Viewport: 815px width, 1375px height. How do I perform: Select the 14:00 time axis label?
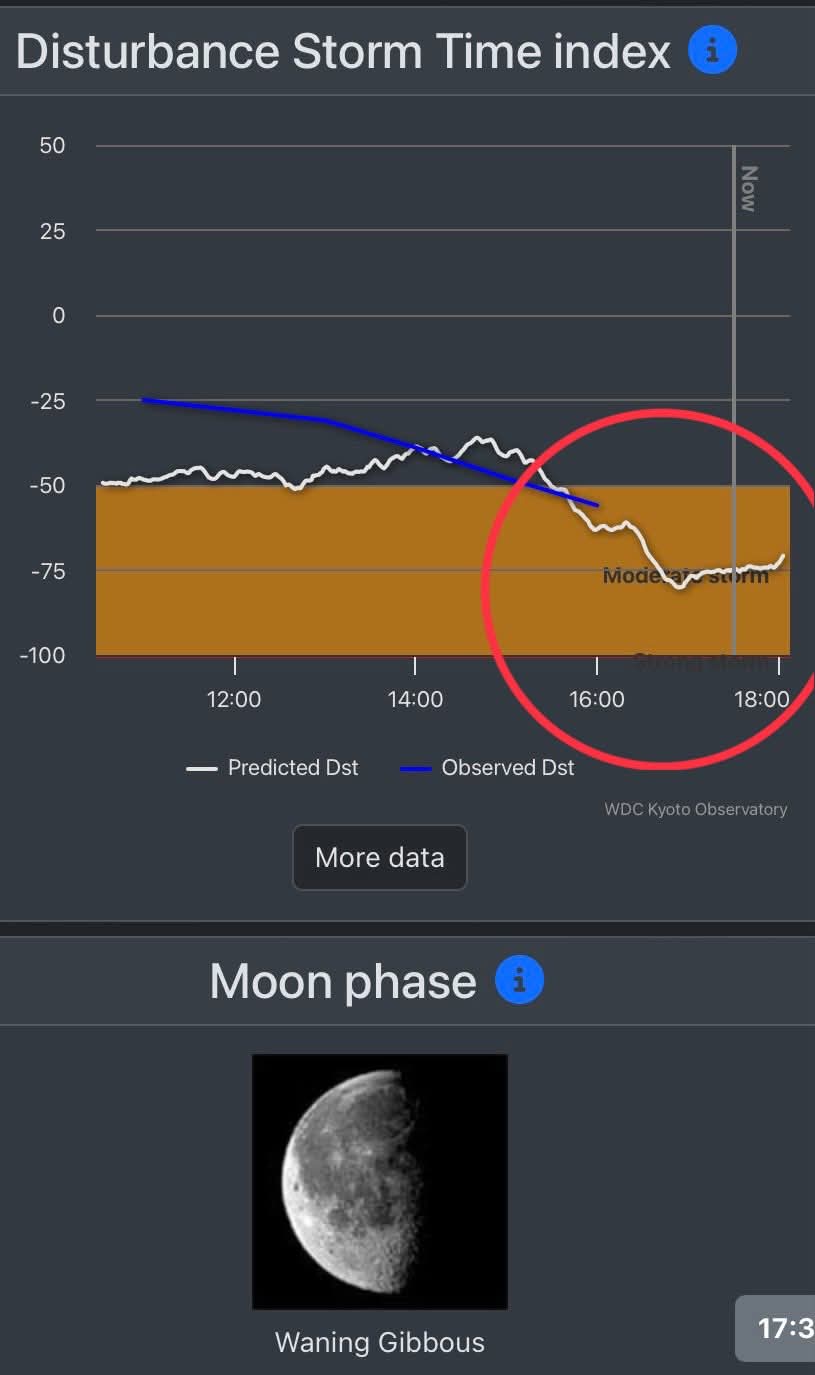[x=415, y=699]
